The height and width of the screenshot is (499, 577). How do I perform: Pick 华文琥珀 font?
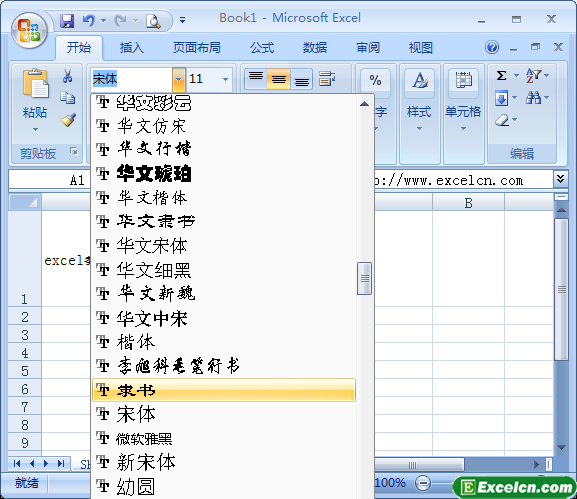pyautogui.click(x=224, y=173)
